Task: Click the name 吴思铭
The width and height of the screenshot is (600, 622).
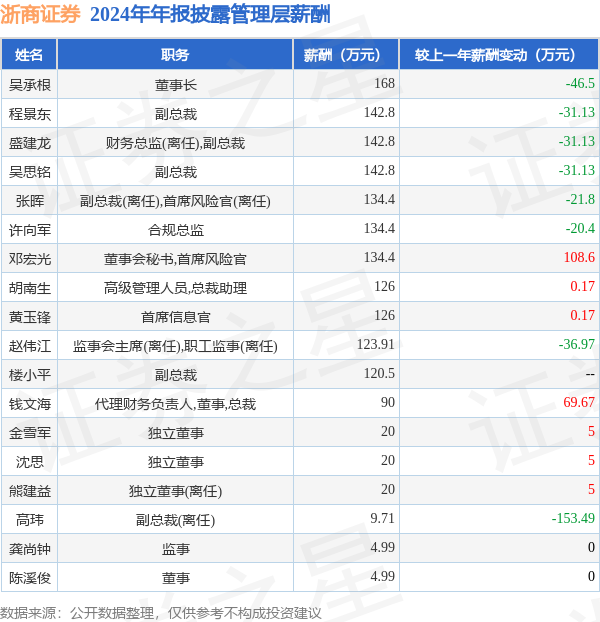Action: (x=30, y=172)
